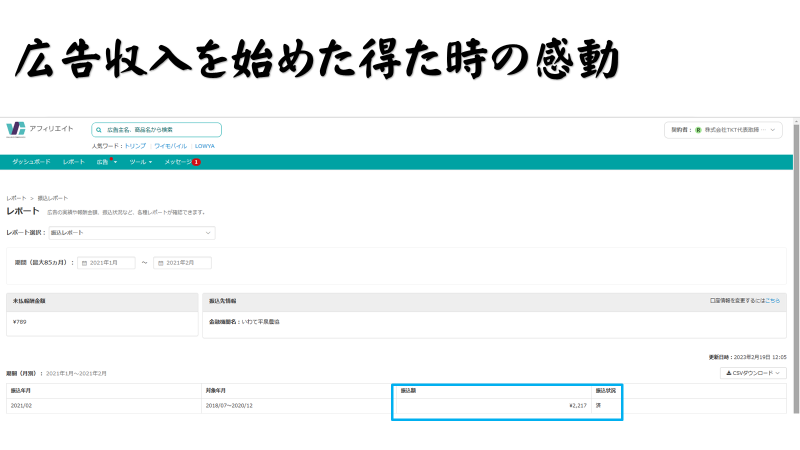Click the start date calendar icon

coord(84,263)
